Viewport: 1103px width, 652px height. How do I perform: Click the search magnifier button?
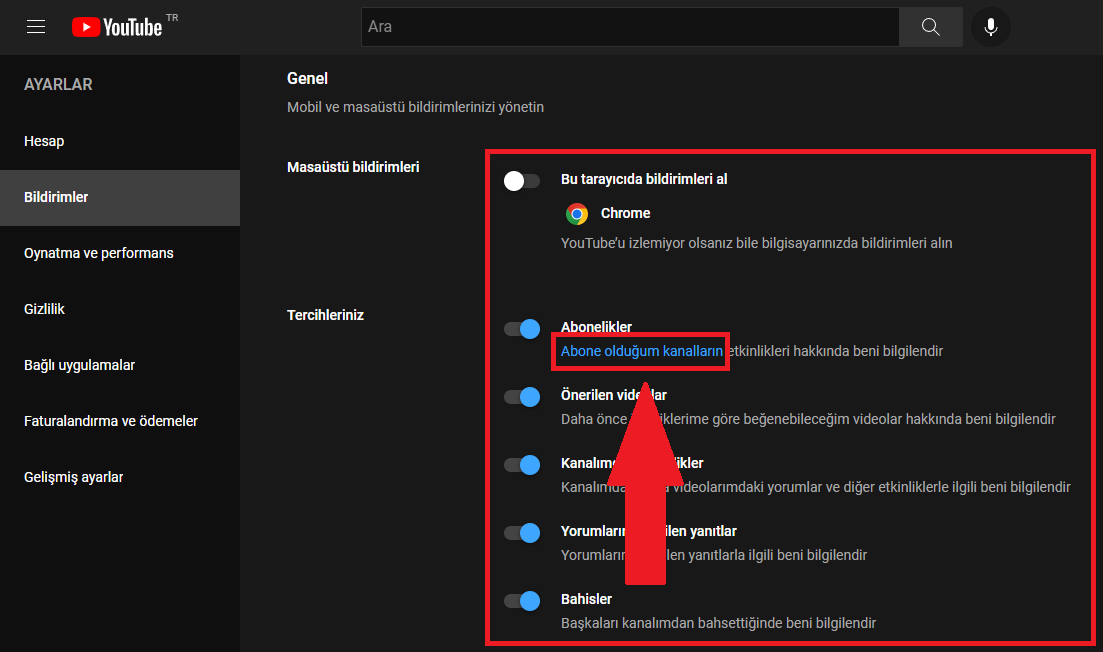[930, 27]
